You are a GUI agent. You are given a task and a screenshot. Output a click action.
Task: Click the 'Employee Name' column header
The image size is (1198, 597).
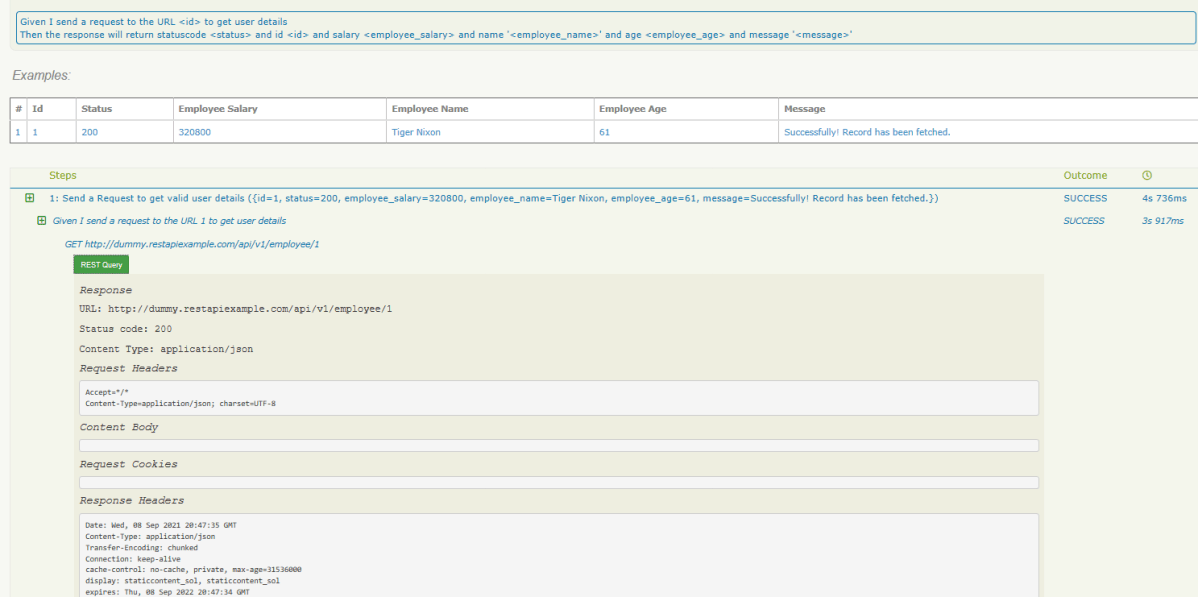(x=430, y=109)
